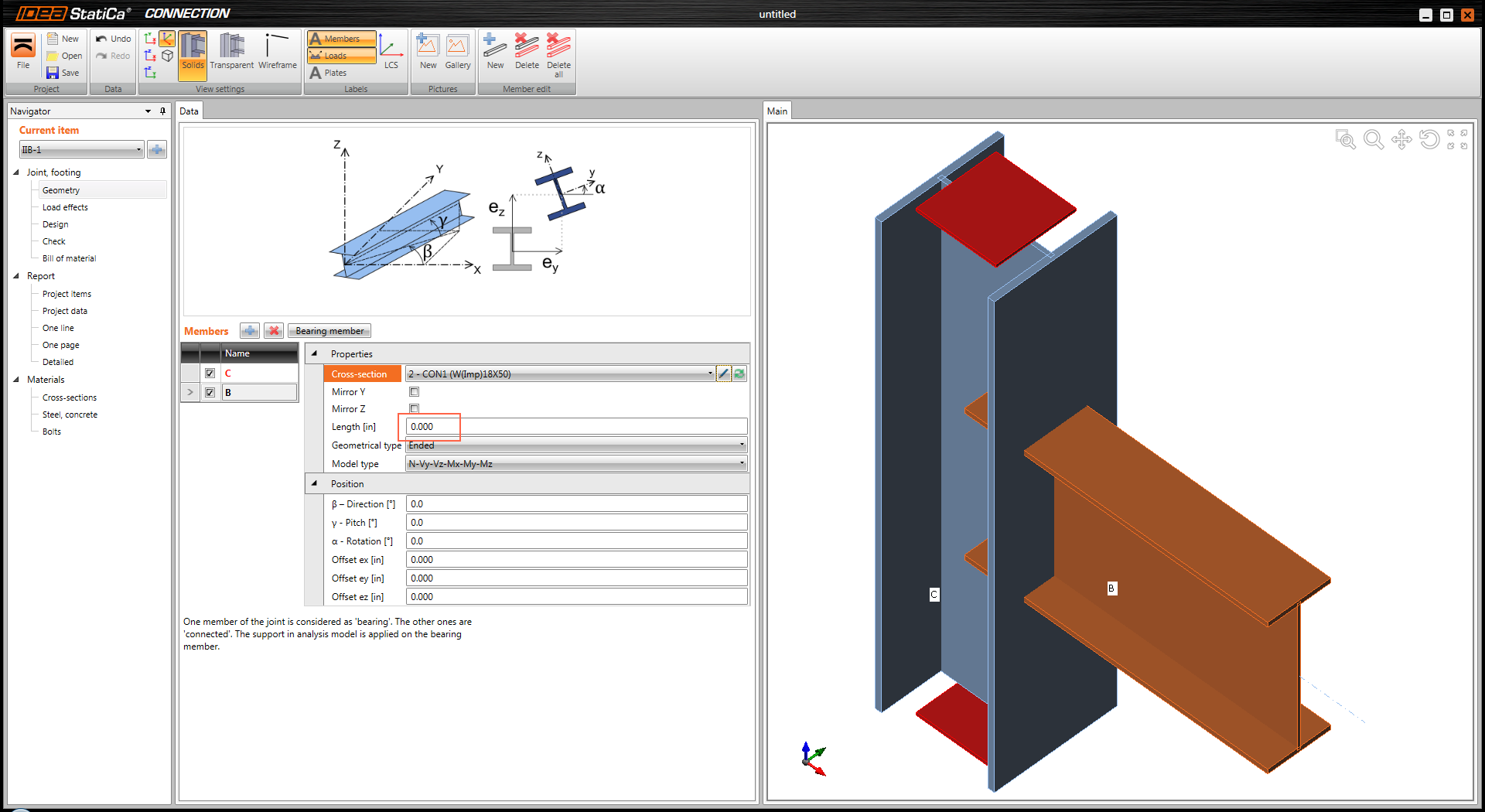Uncheck the member C checkbox

pos(210,374)
